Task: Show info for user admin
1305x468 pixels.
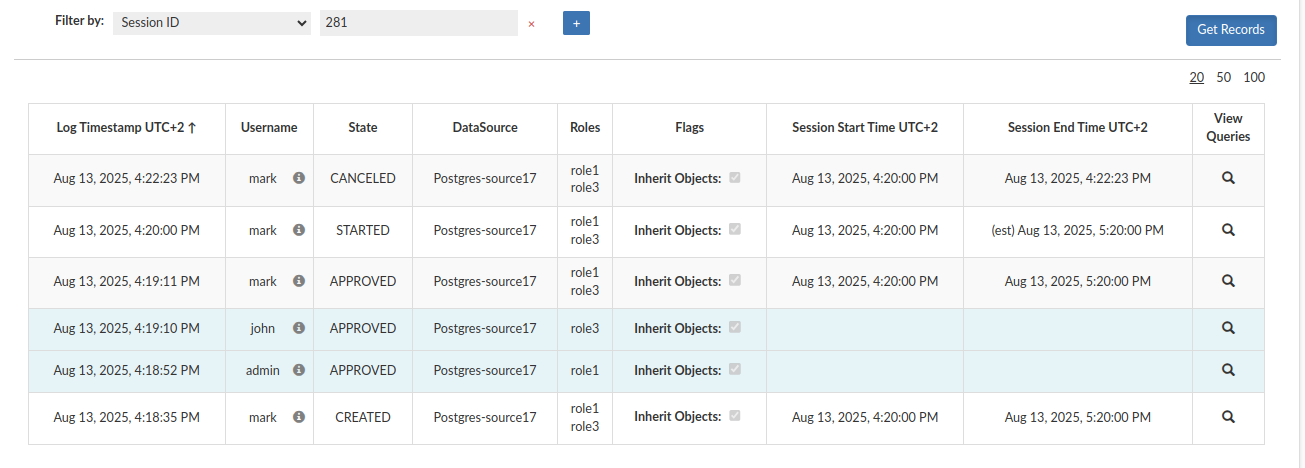Action: [x=298, y=370]
